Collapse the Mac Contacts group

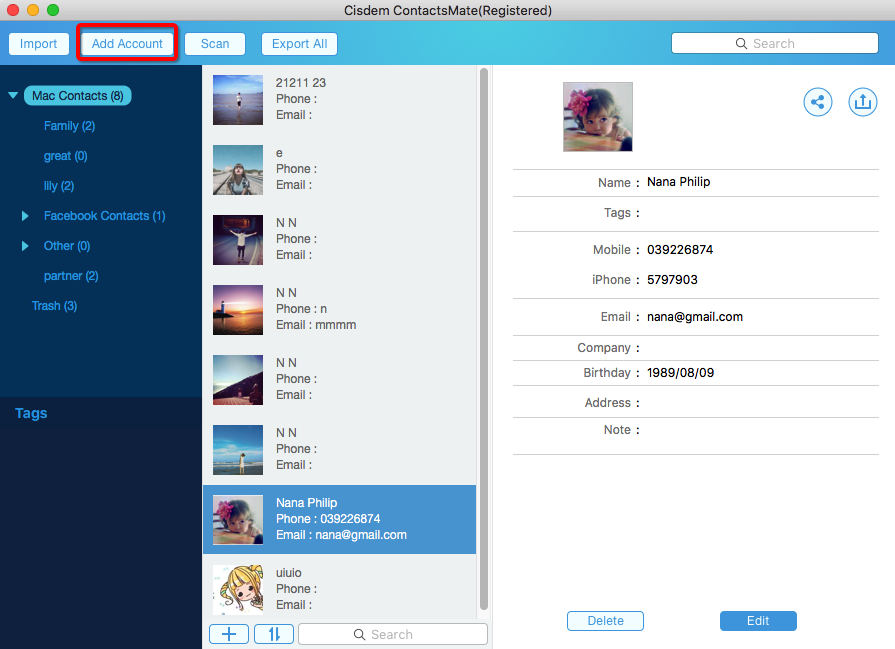coord(13,96)
